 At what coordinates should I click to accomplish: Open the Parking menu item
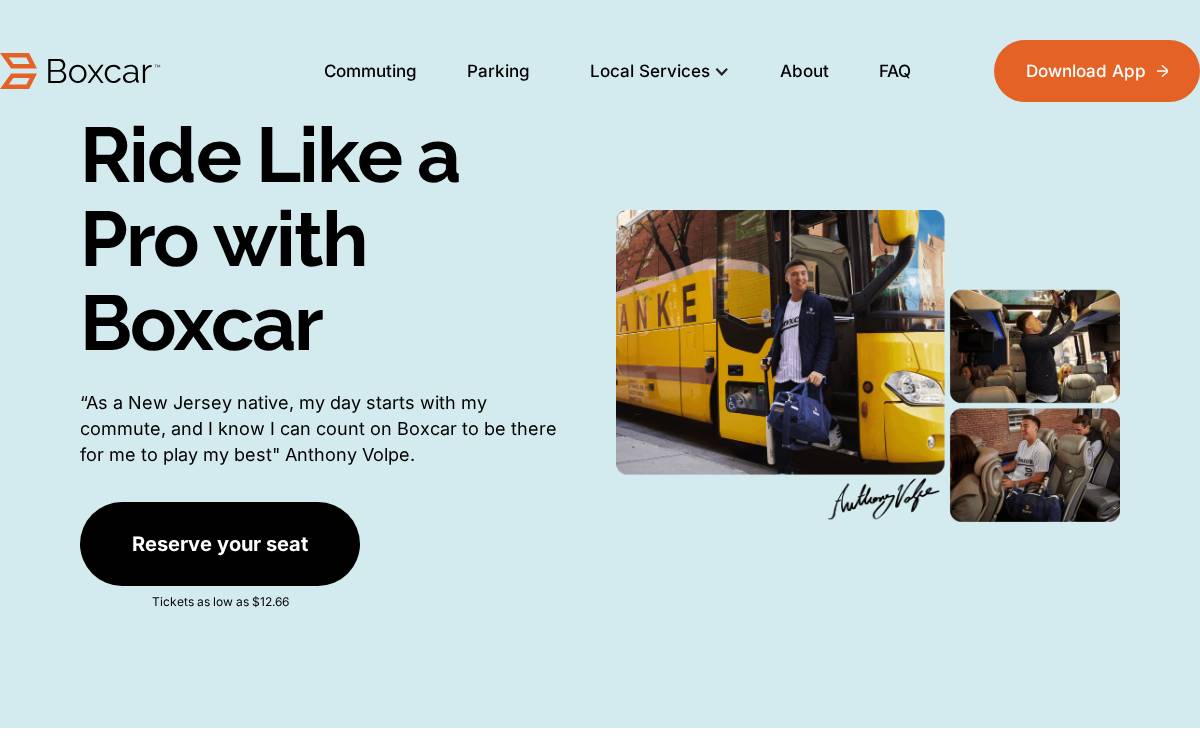click(498, 71)
